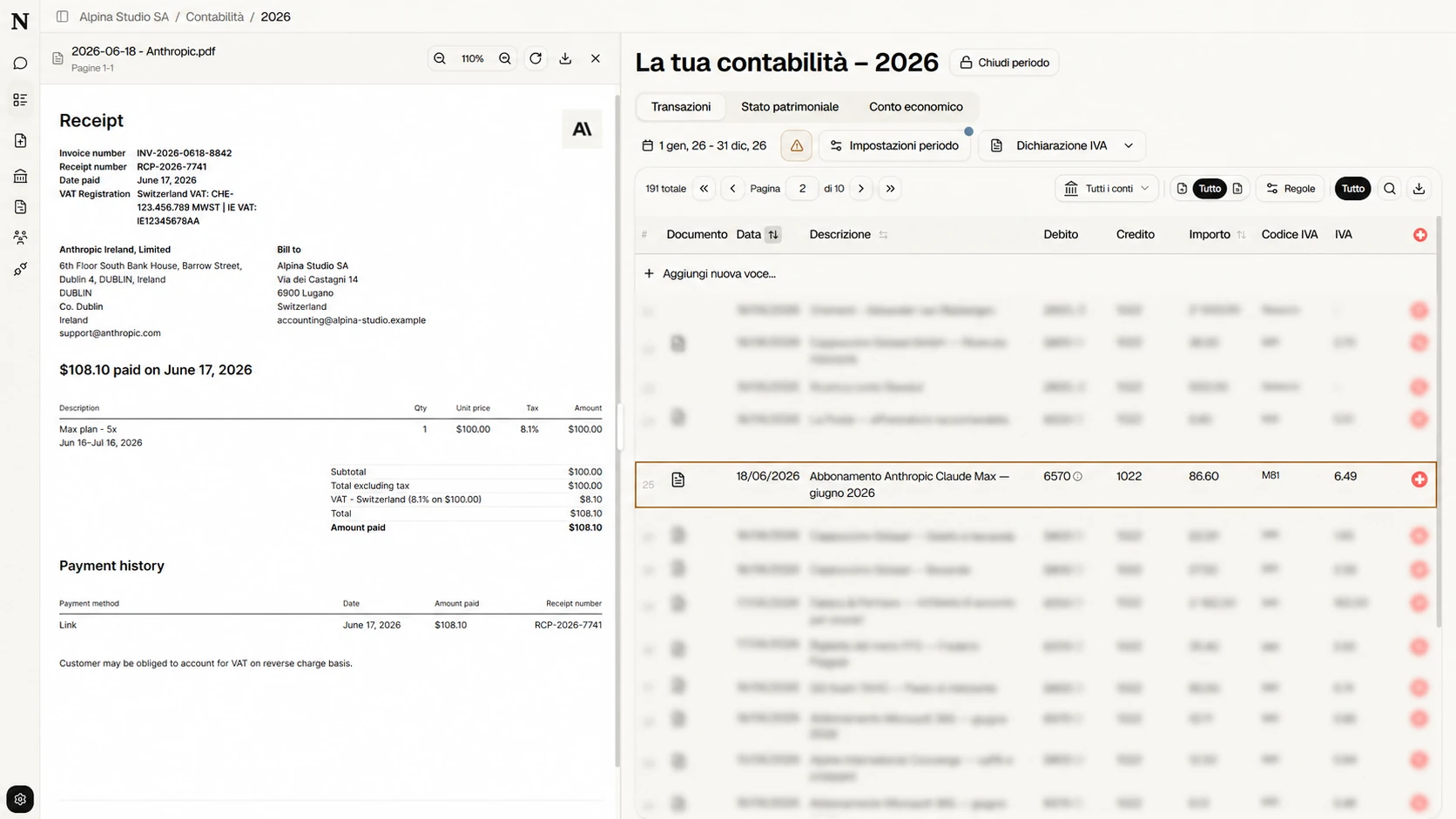Click the orange warning triangle icon
Image resolution: width=1456 pixels, height=819 pixels.
[x=797, y=145]
